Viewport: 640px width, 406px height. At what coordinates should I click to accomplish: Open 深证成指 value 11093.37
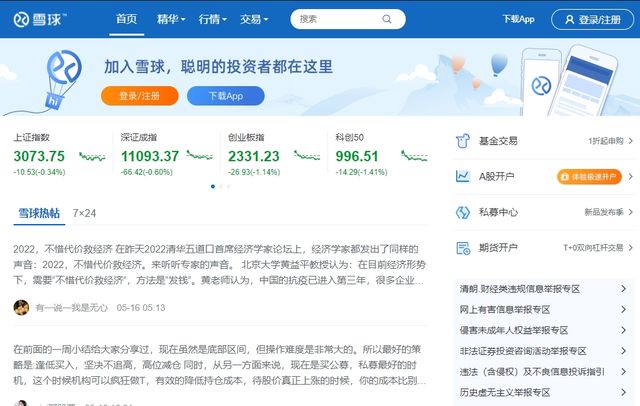coord(150,156)
